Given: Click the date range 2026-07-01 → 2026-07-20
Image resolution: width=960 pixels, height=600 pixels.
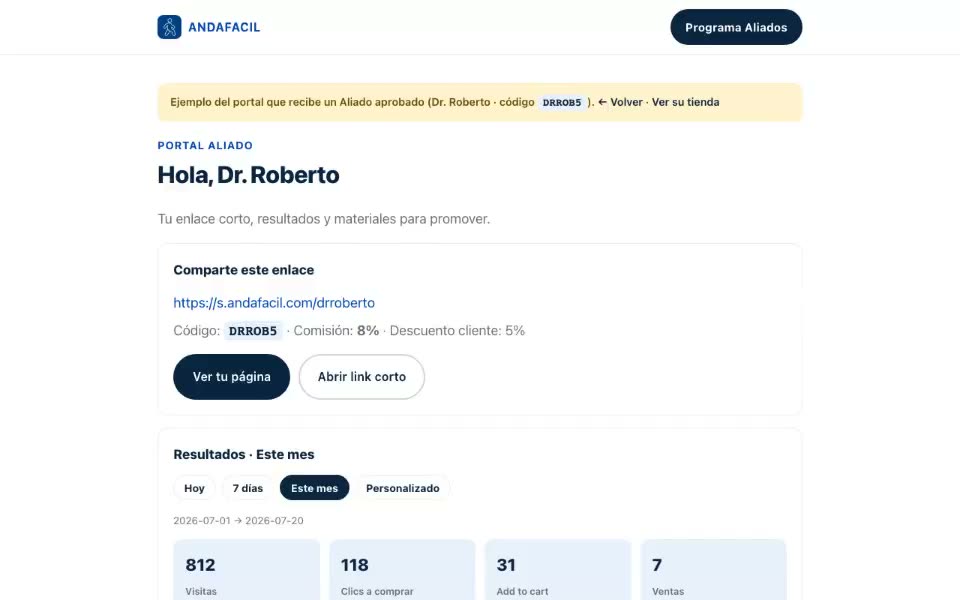Looking at the screenshot, I should tap(238, 520).
